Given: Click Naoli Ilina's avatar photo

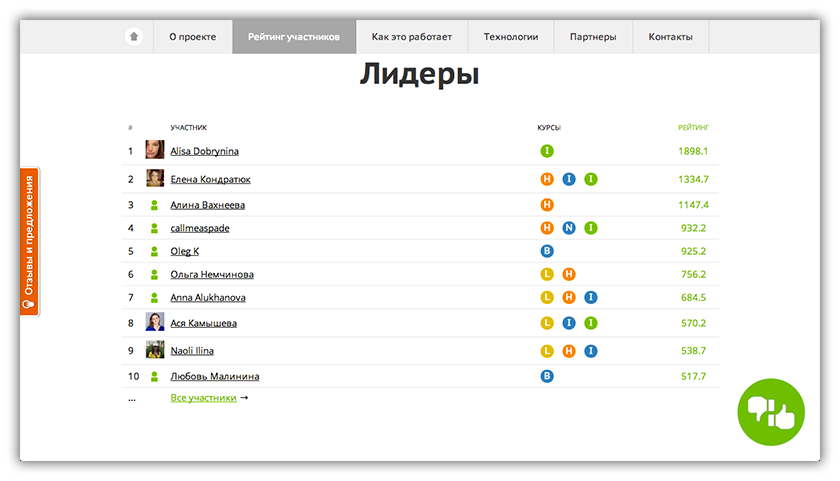Looking at the screenshot, I should click(x=155, y=349).
